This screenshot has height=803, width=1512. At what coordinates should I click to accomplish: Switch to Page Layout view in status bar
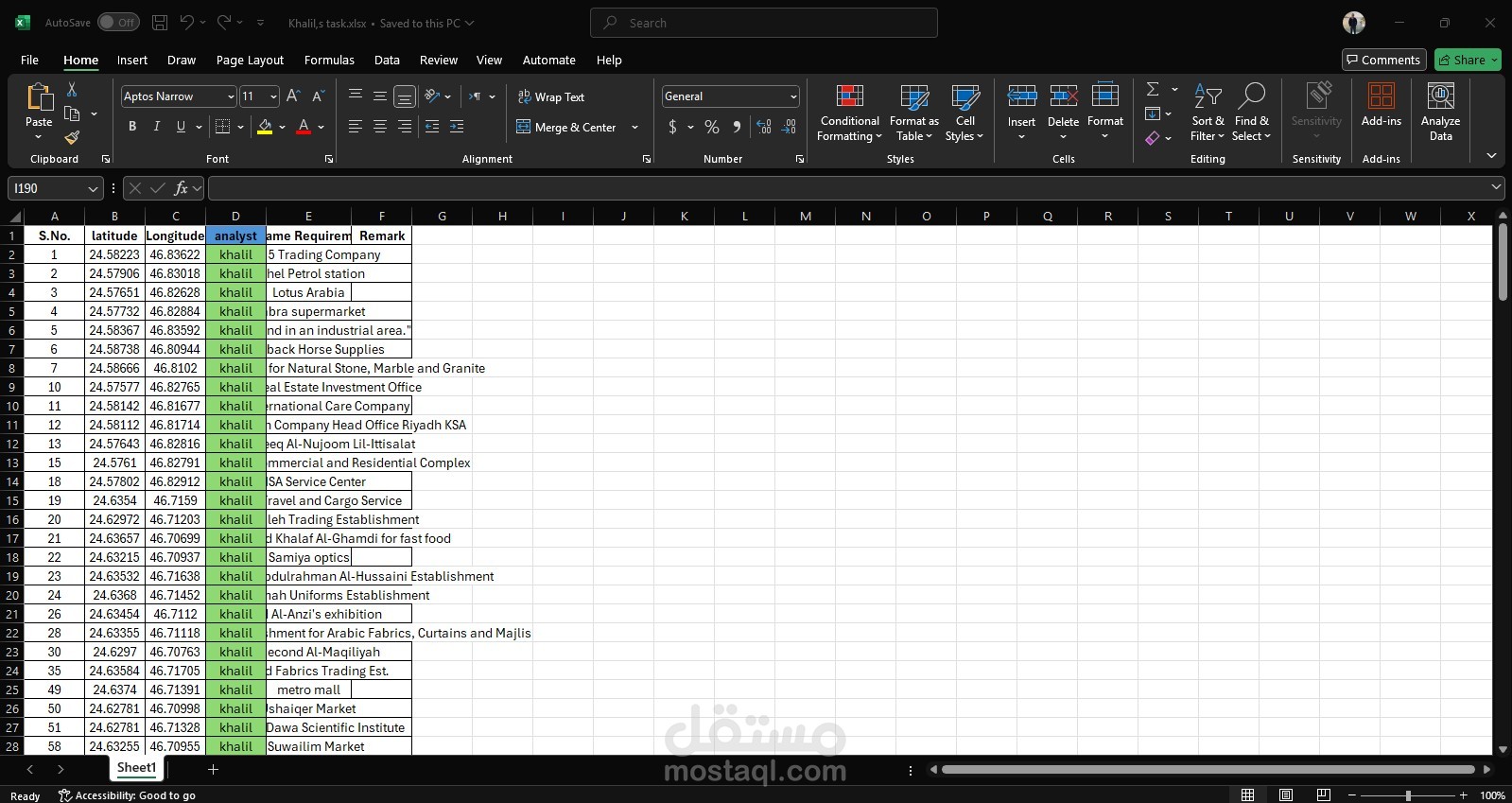[1286, 794]
